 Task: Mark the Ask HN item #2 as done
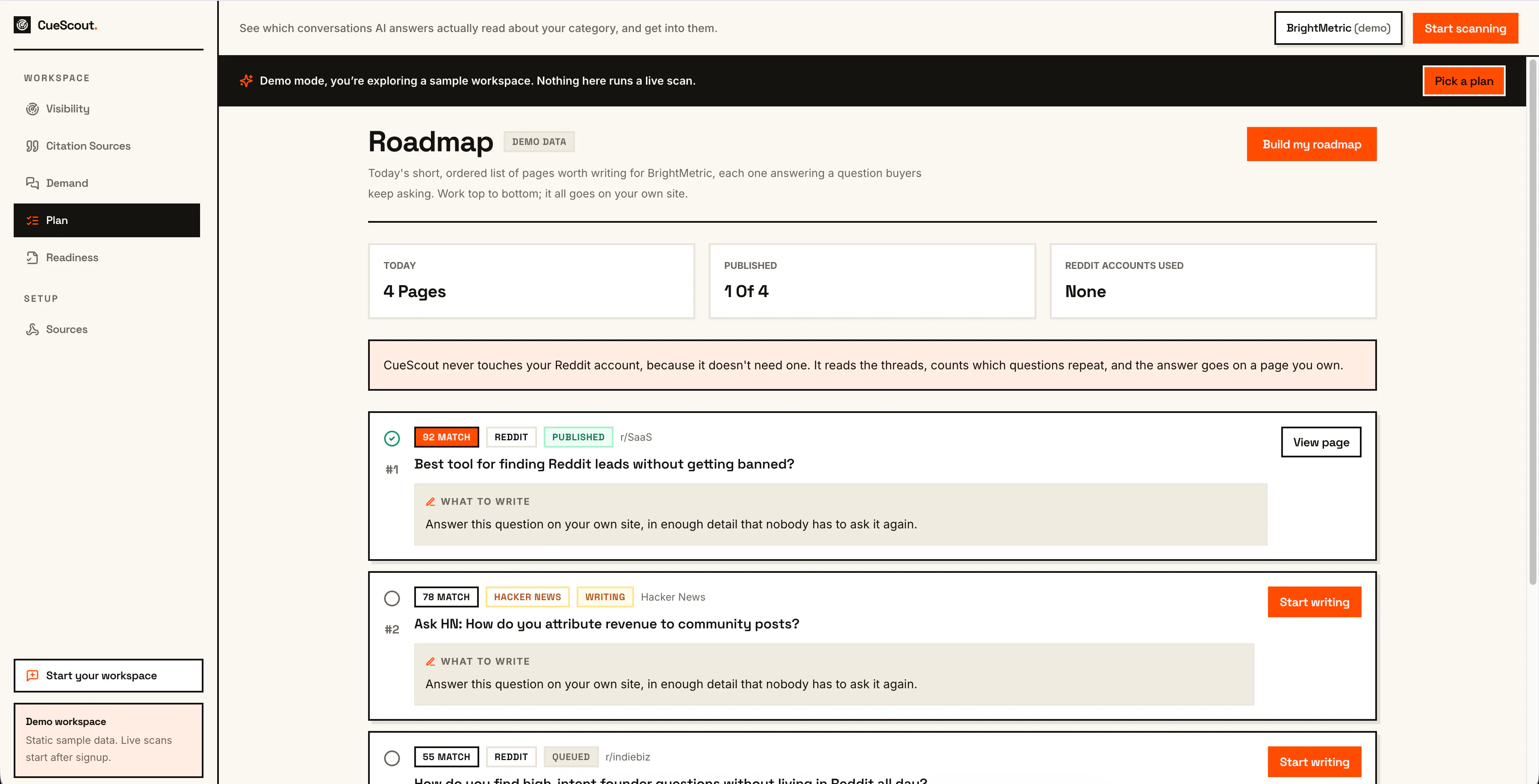(392, 598)
